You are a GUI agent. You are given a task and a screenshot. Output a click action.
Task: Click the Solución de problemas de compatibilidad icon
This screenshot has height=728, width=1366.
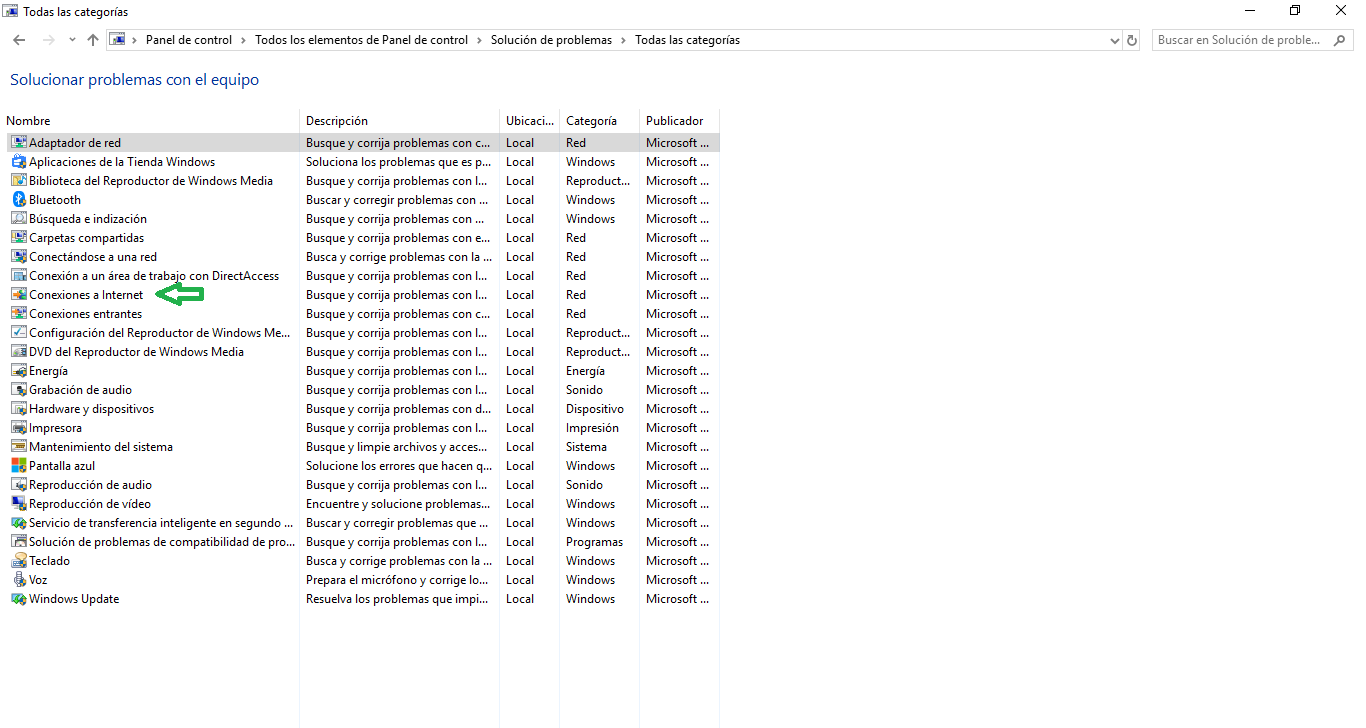[x=19, y=542]
